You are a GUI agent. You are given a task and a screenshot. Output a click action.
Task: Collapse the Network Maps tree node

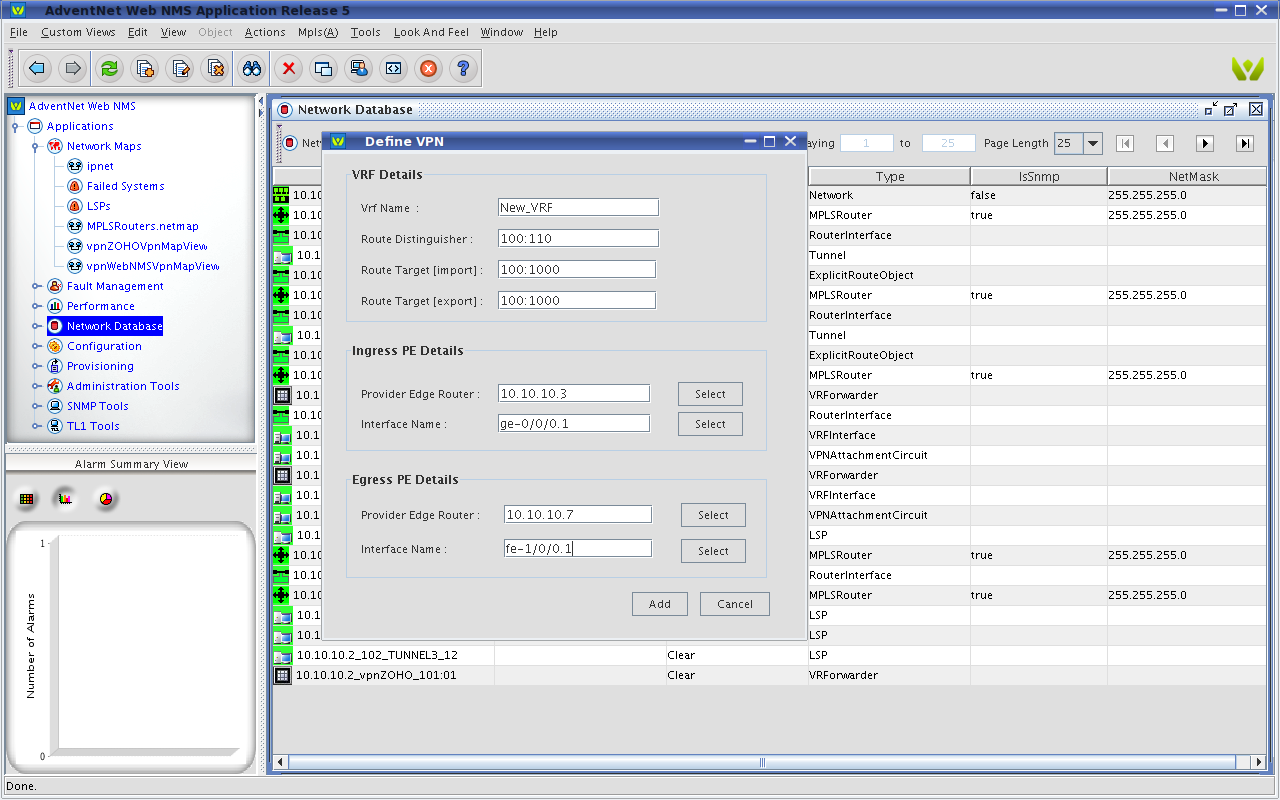[x=35, y=147]
